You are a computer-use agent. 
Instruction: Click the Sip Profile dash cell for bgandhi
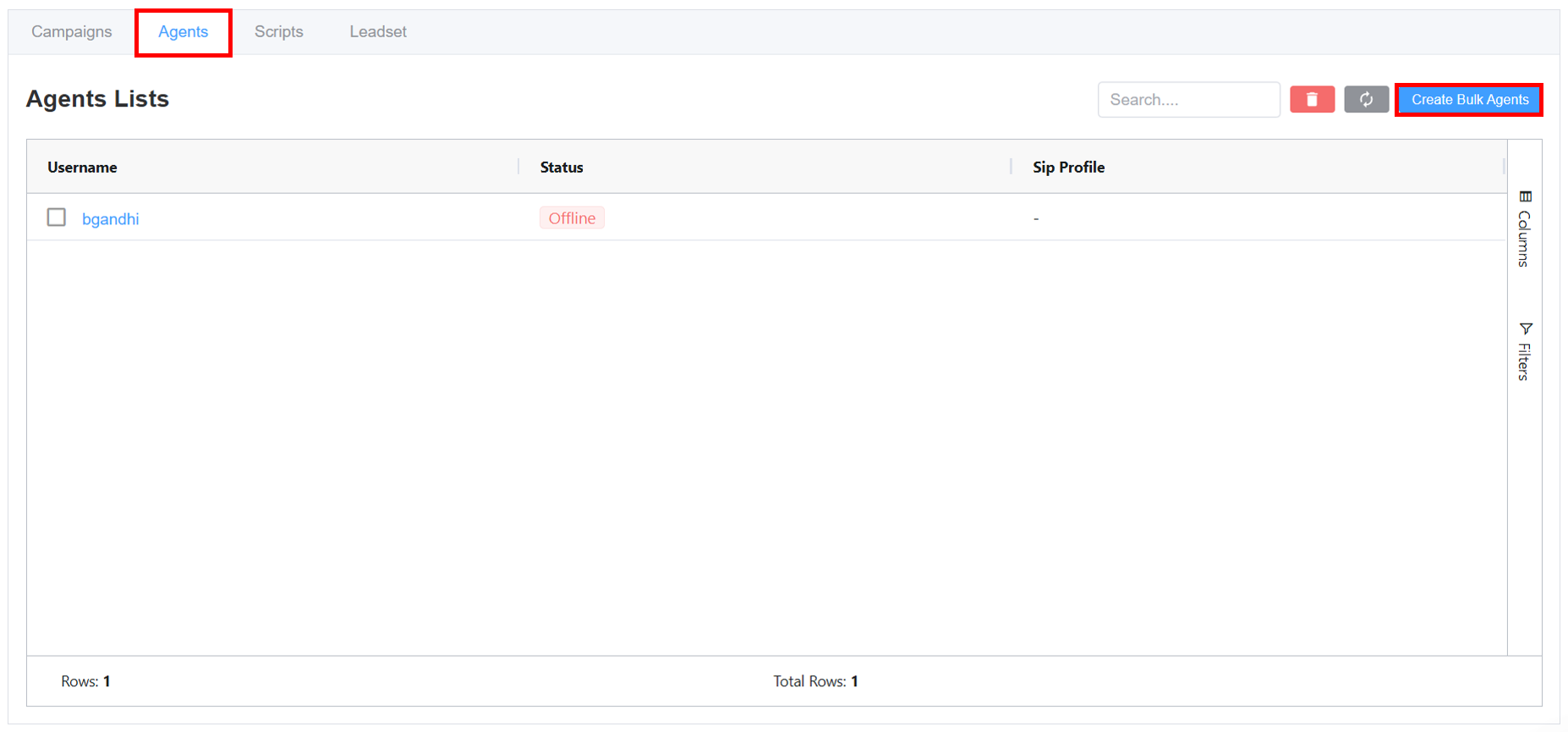click(x=1036, y=219)
